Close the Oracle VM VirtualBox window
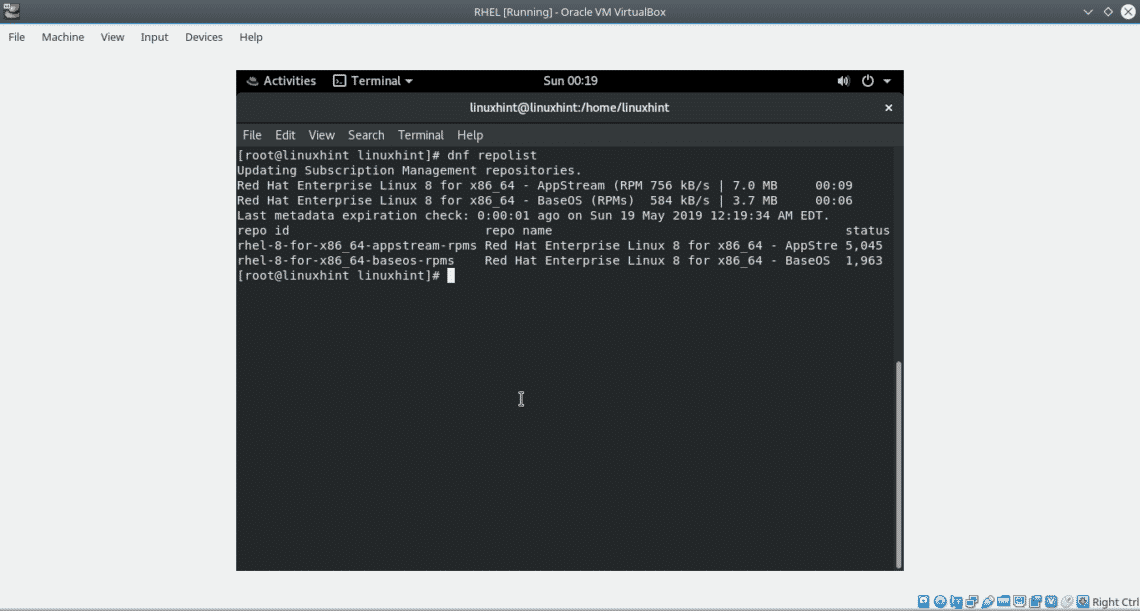The width and height of the screenshot is (1140, 611). tap(1127, 12)
